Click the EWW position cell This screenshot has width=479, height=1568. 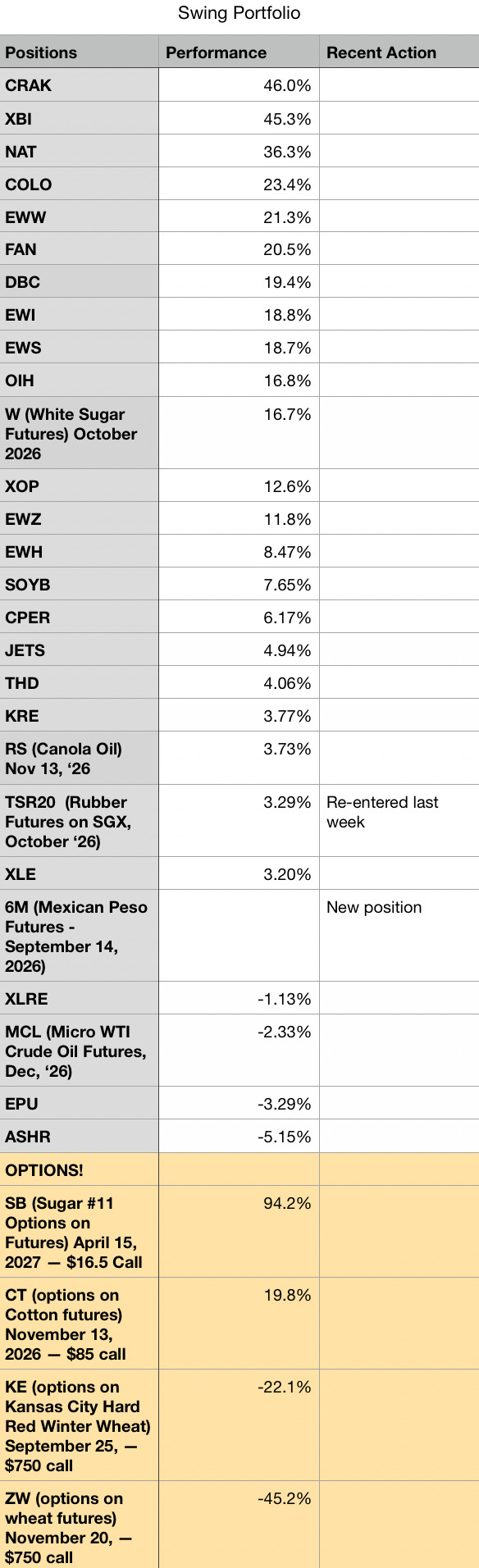click(x=80, y=217)
